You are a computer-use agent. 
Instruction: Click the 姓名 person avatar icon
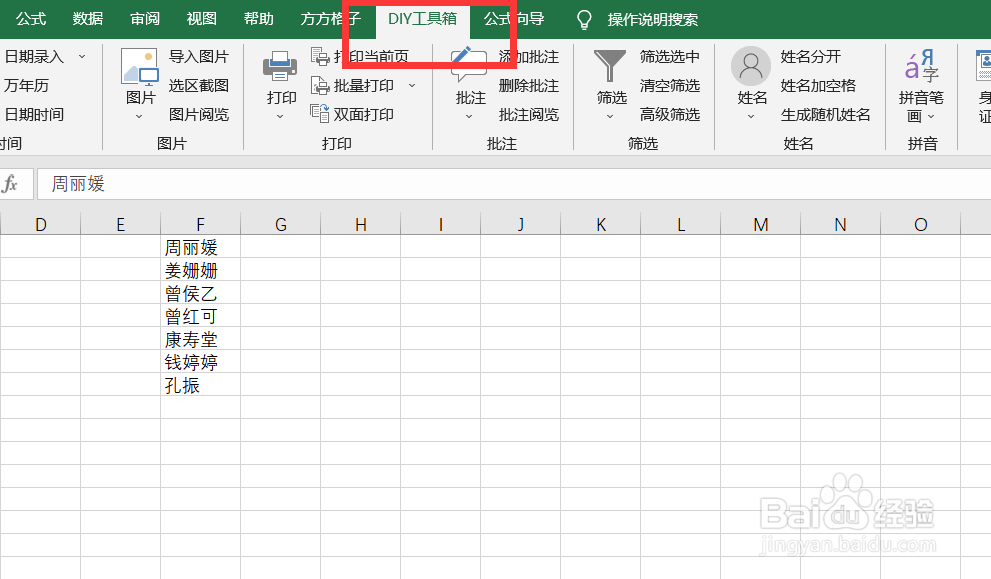pos(751,66)
